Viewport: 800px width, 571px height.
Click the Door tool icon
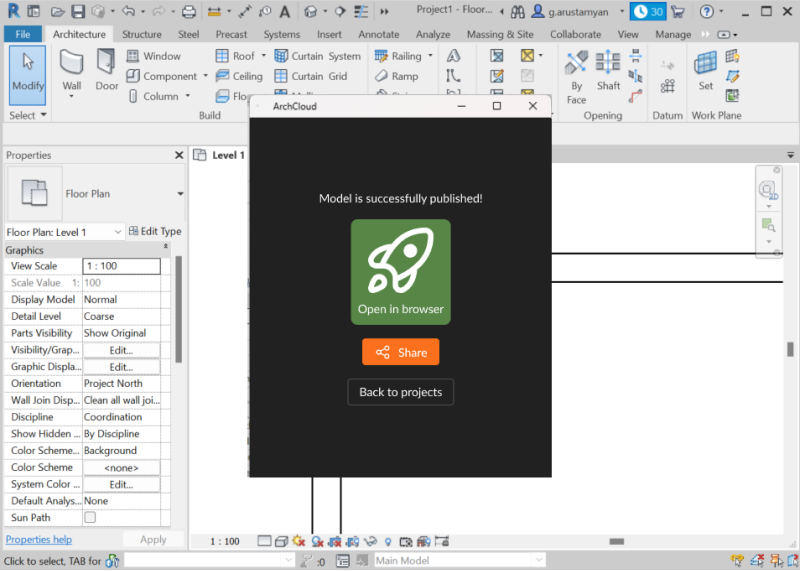click(x=106, y=70)
